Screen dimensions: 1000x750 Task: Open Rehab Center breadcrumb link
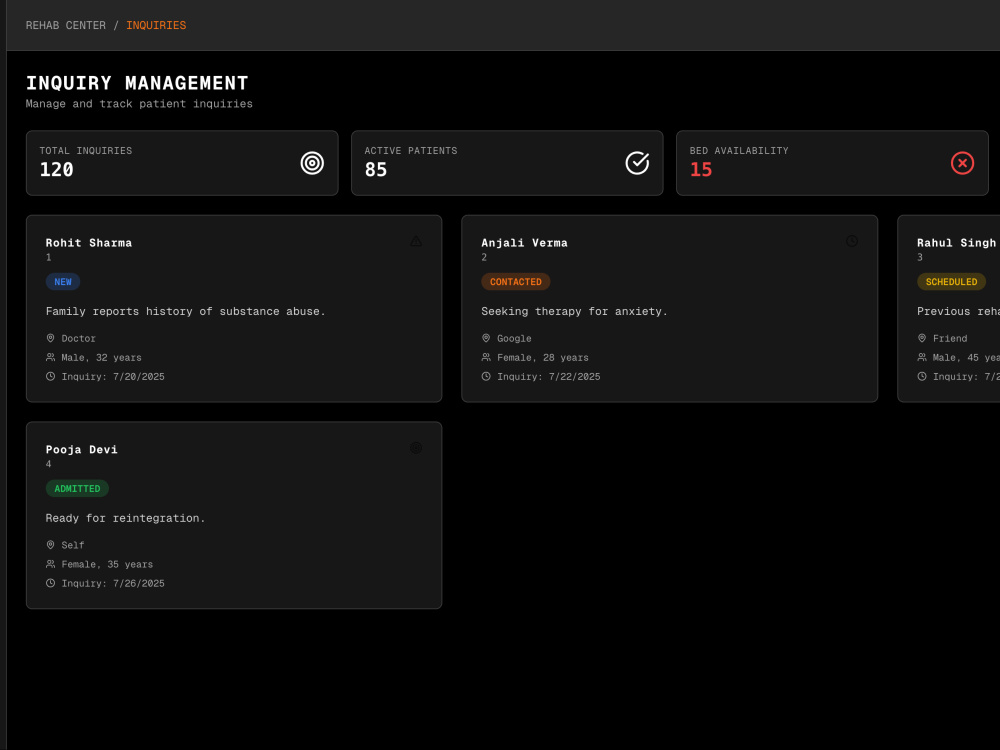click(66, 26)
